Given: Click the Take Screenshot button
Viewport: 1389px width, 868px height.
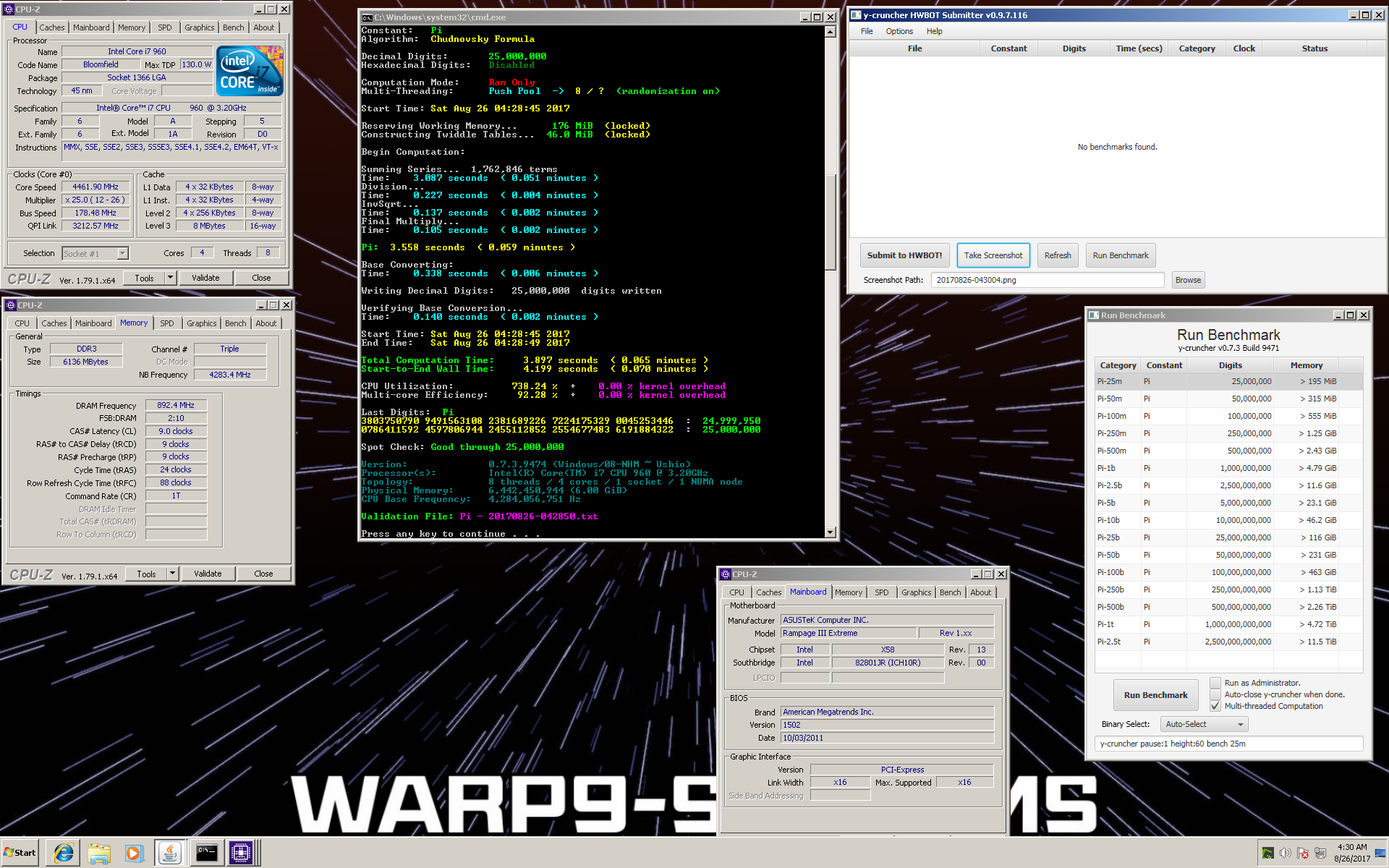Looking at the screenshot, I should [x=993, y=255].
